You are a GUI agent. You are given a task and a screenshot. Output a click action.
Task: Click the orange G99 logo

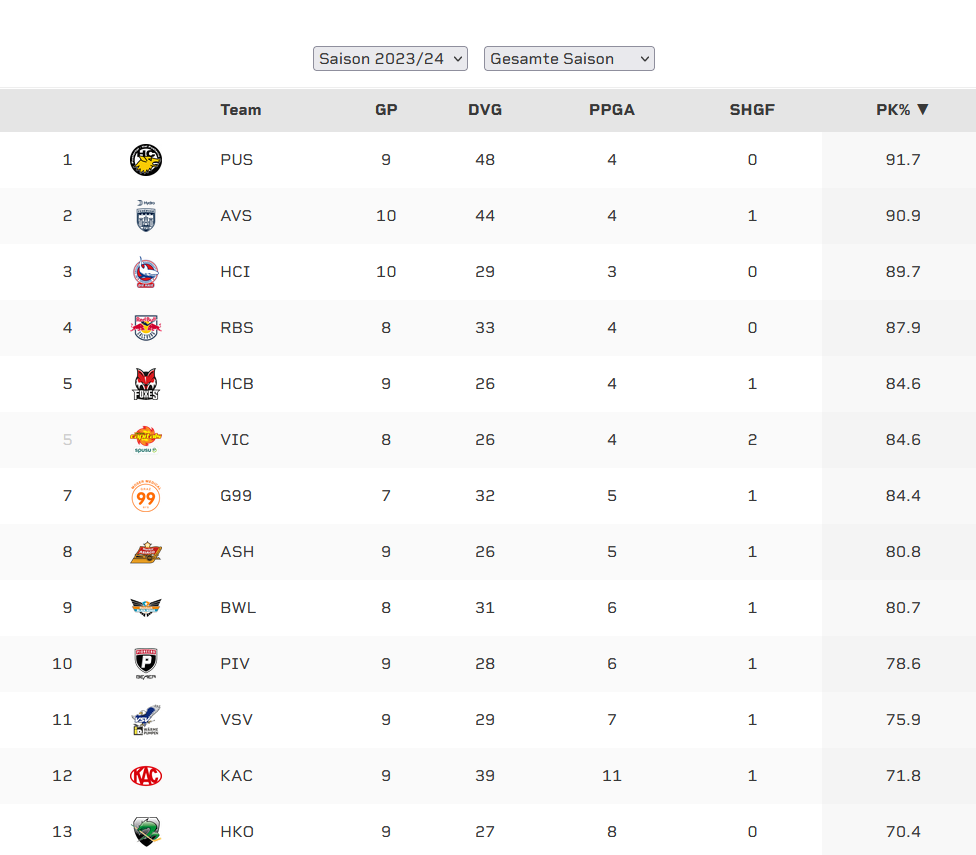(146, 496)
